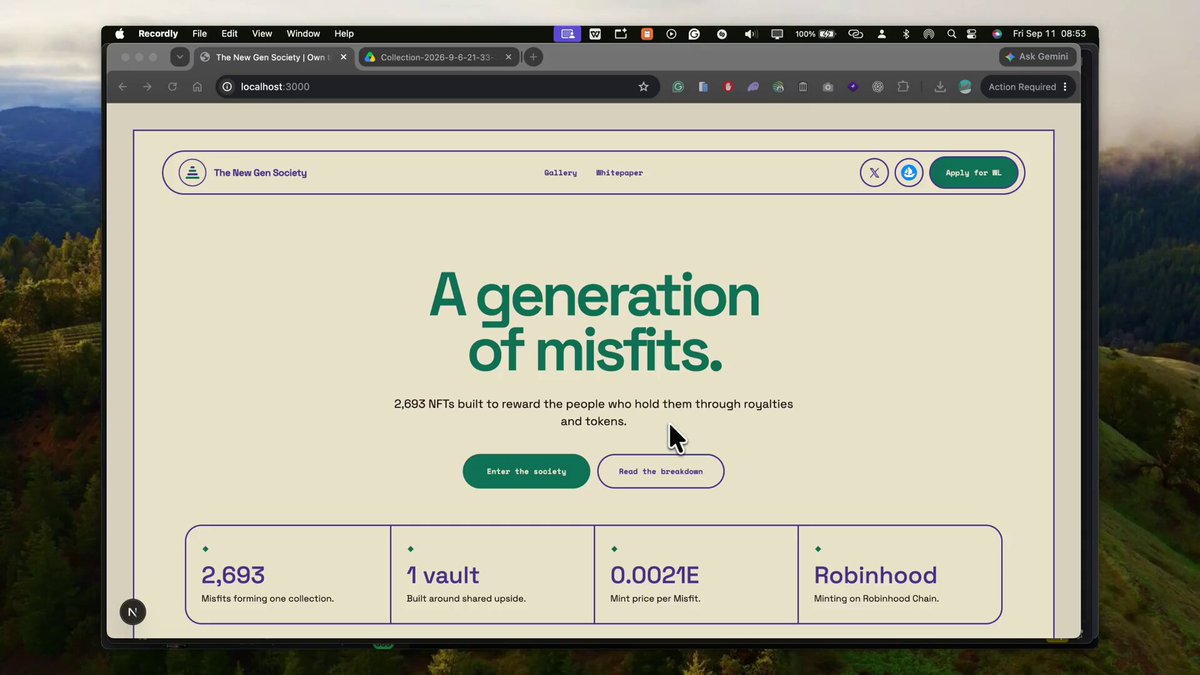Go forward in browser history
The height and width of the screenshot is (675, 1200).
click(147, 87)
